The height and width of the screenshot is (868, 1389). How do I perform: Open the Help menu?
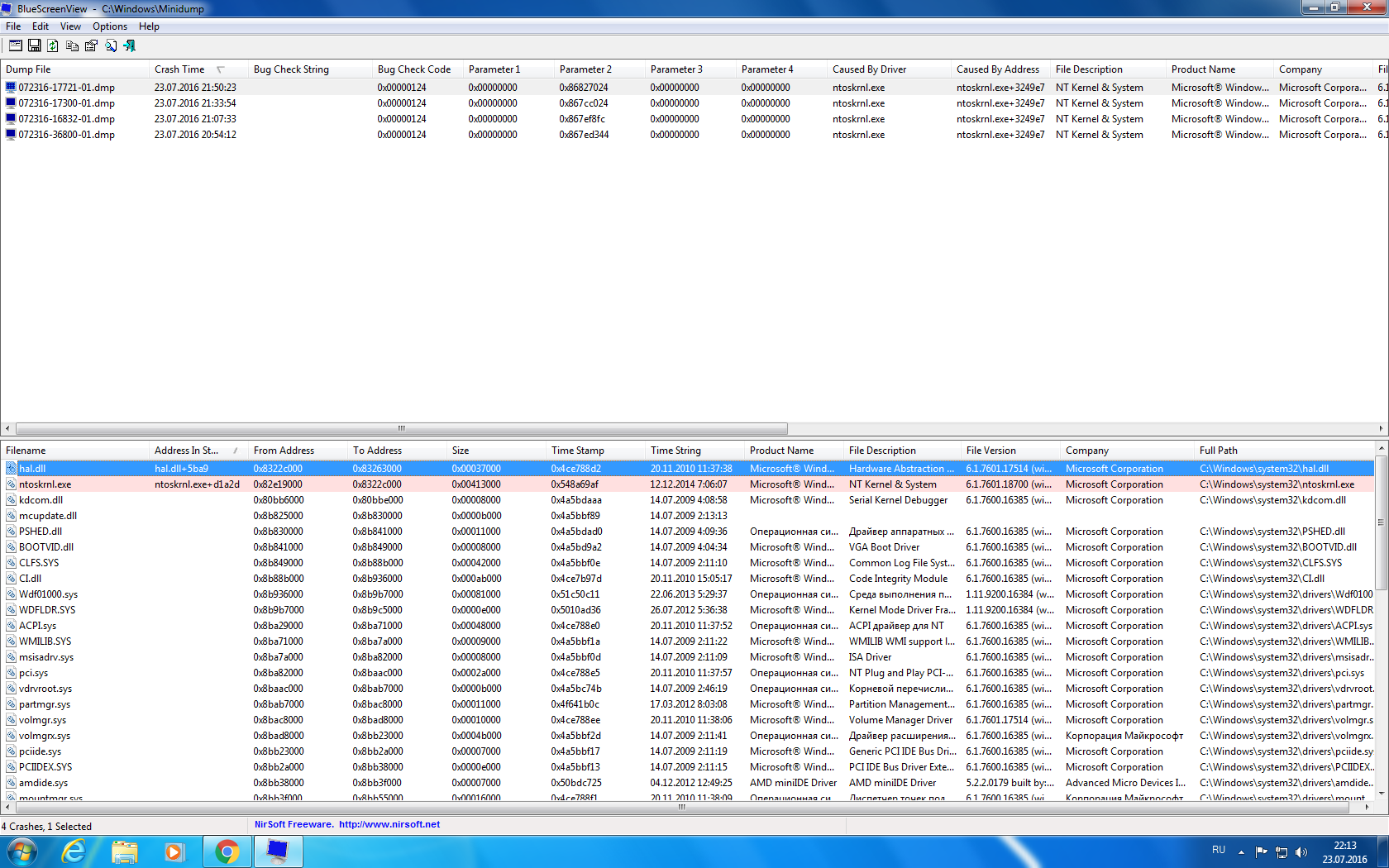149,26
